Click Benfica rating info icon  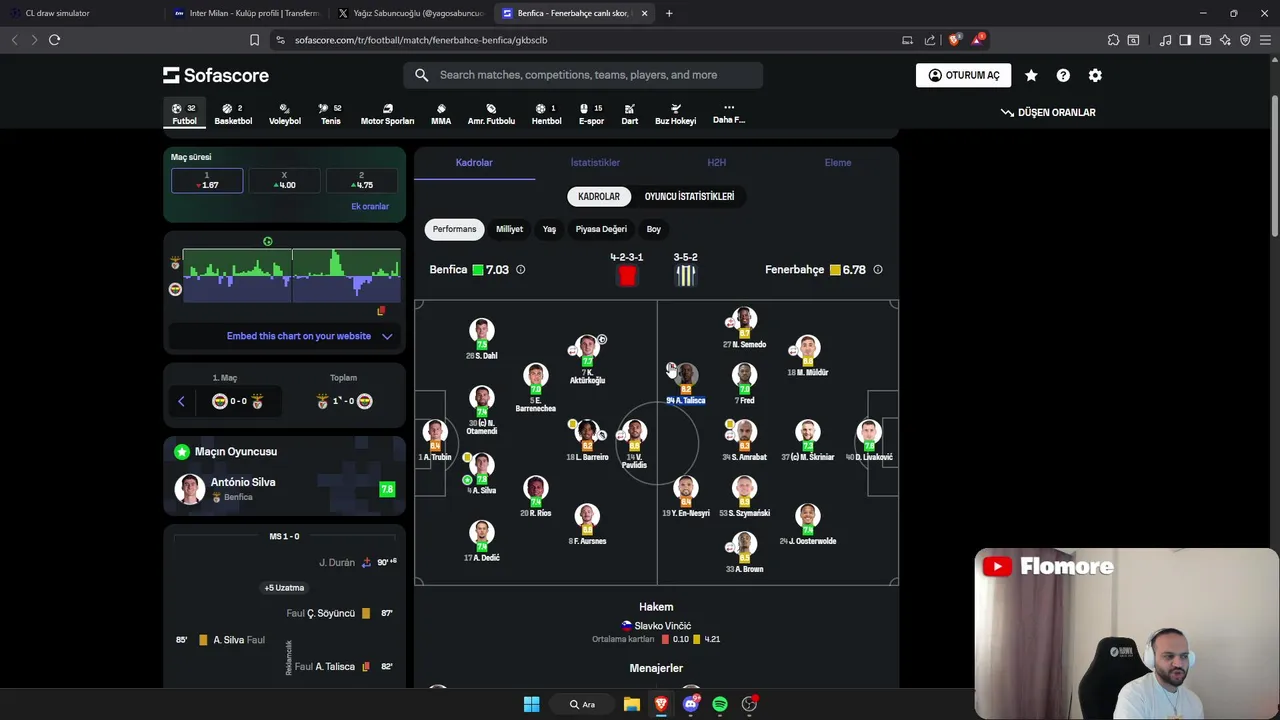[x=520, y=270]
